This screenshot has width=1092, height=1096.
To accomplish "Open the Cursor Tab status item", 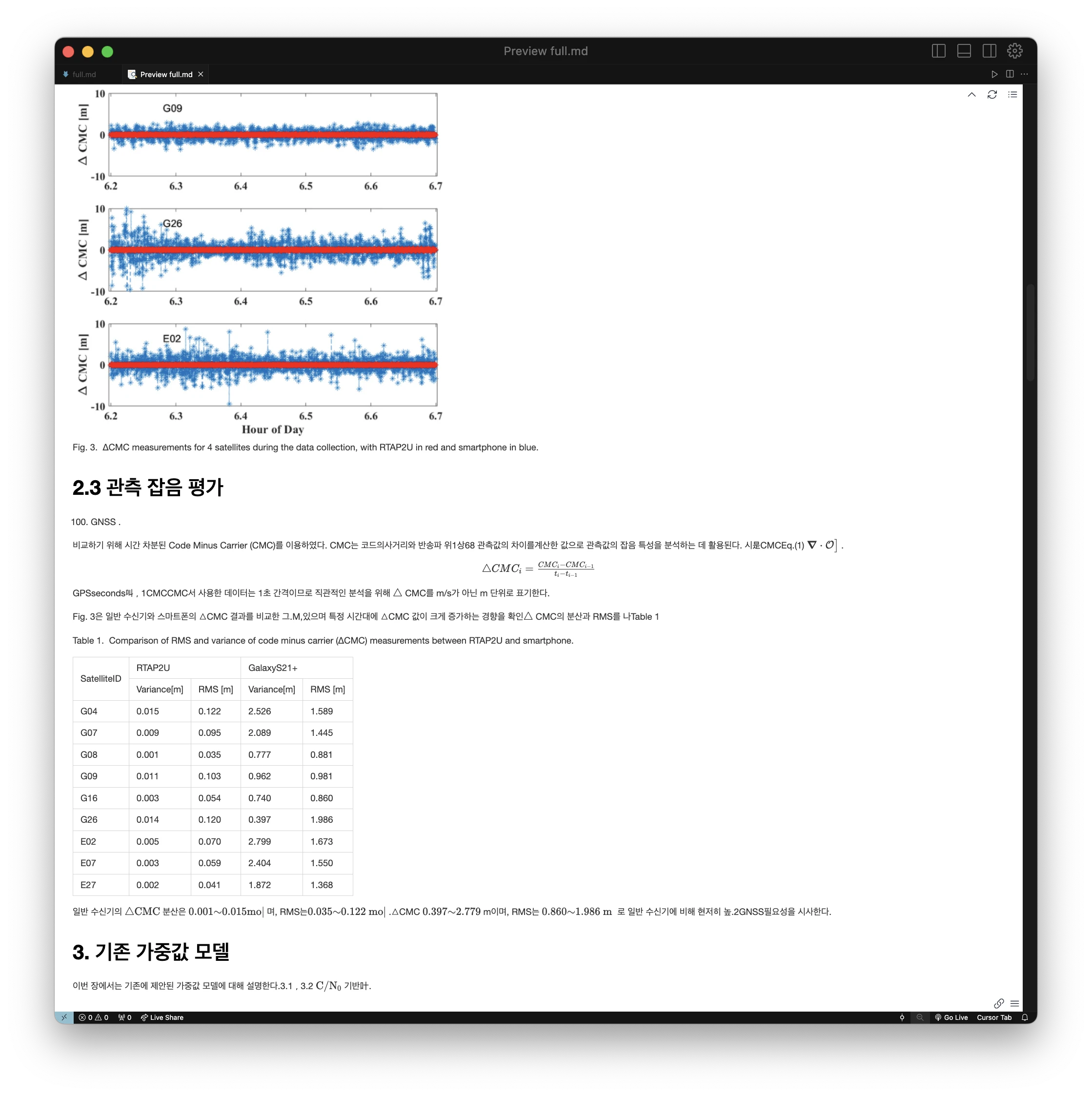I will click(x=994, y=1017).
